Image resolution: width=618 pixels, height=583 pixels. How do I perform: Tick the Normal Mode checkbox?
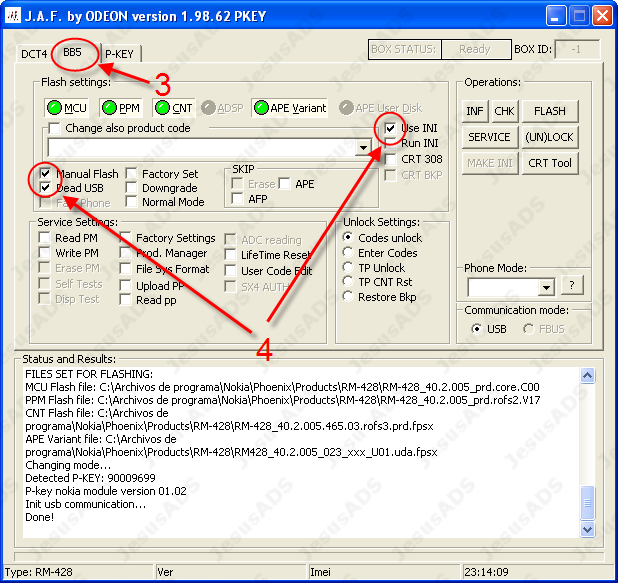pos(131,202)
